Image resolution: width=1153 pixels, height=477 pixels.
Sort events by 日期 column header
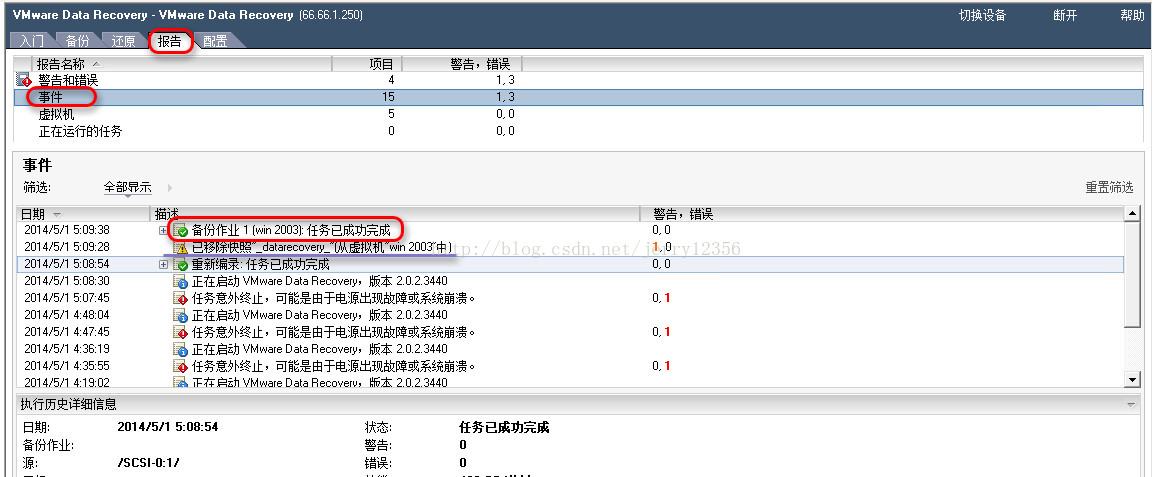(83, 214)
